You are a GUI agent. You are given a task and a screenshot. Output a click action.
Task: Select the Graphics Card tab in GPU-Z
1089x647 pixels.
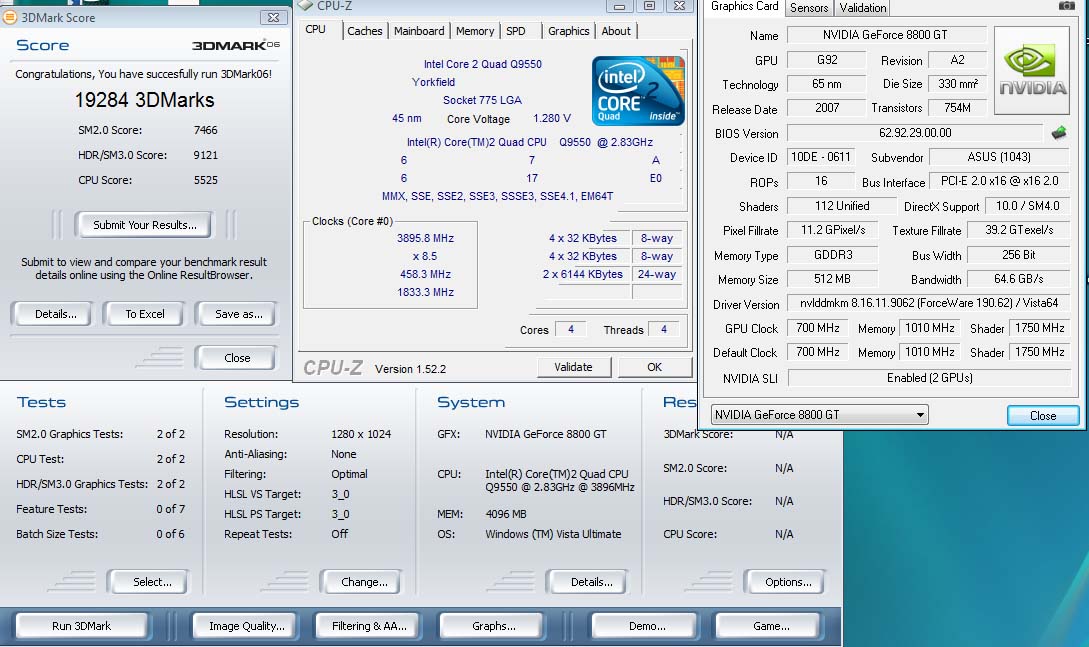tap(745, 6)
